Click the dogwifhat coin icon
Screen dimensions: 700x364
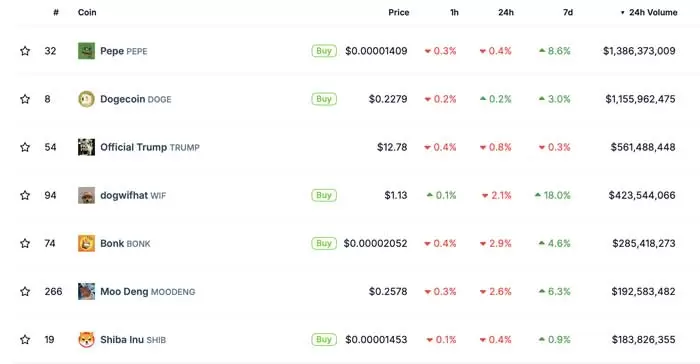tap(86, 195)
